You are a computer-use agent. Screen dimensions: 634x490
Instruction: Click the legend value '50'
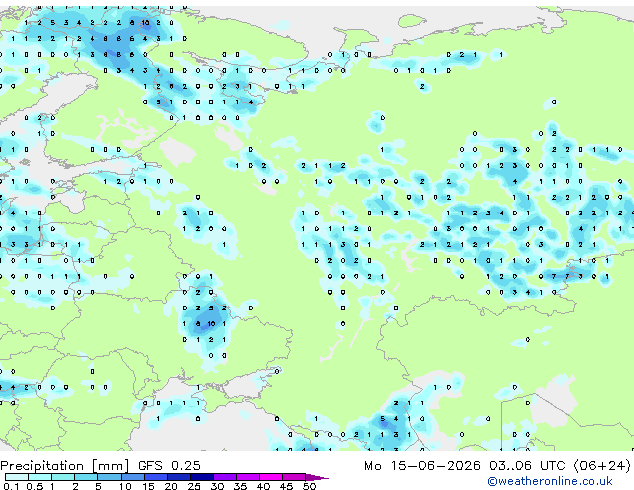coord(309,486)
